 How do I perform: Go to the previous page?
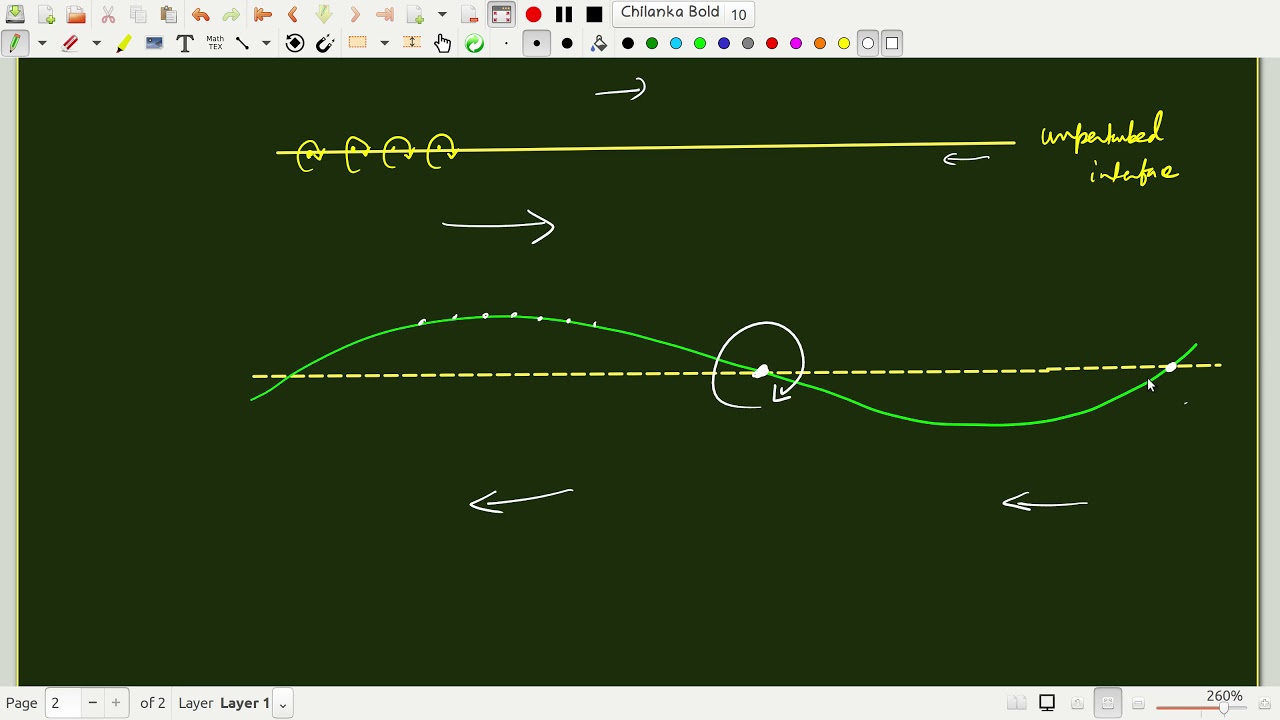292,14
